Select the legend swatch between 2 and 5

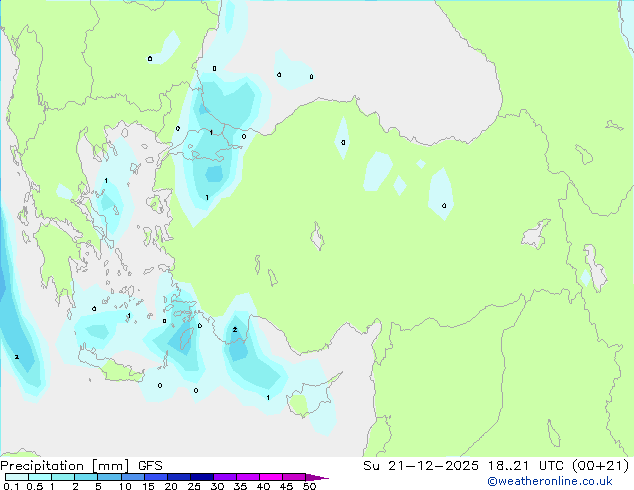pyautogui.click(x=86, y=477)
